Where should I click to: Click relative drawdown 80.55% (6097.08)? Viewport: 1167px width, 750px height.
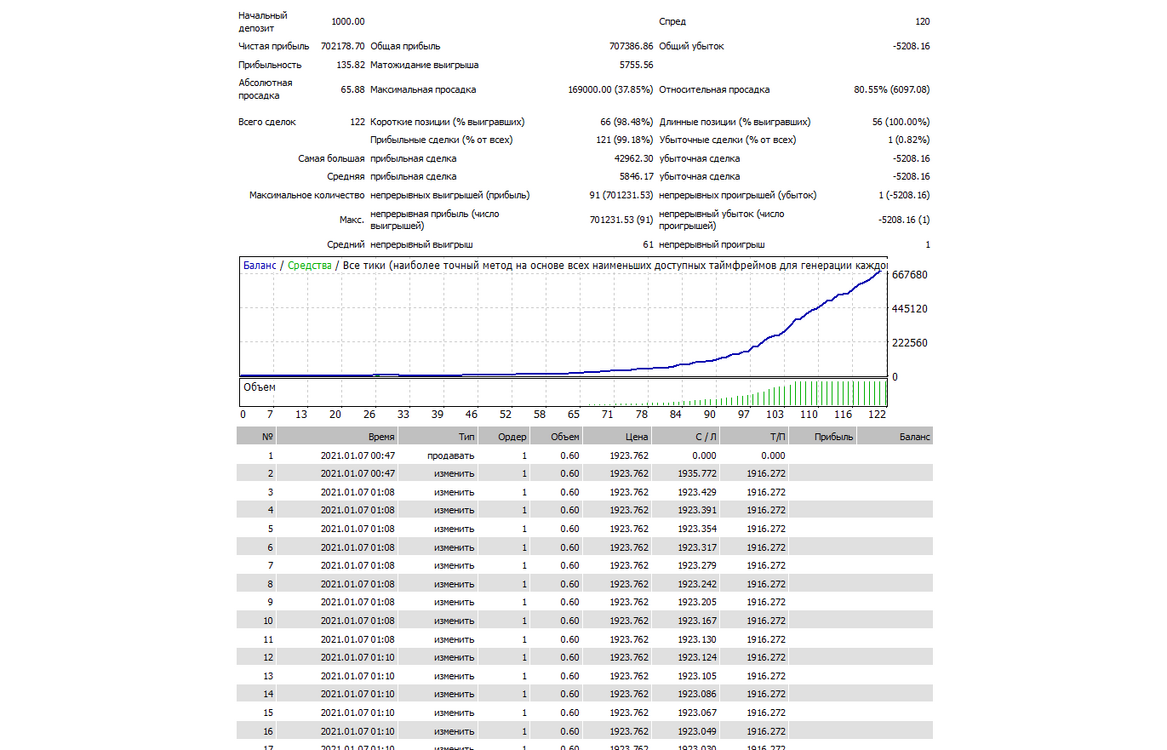(x=892, y=89)
